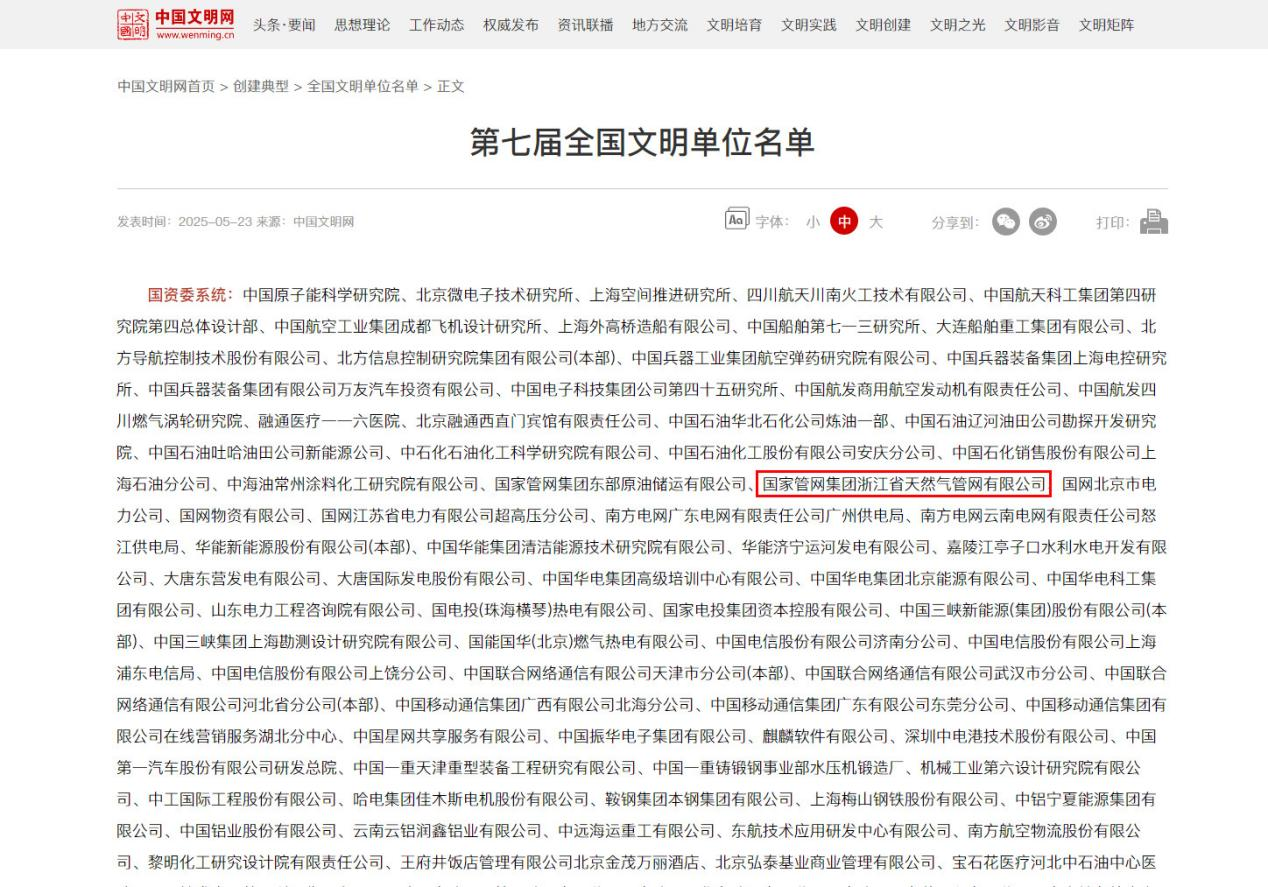This screenshot has height=887, width=1268.
Task: Click the 字体: label
Action: [x=773, y=222]
